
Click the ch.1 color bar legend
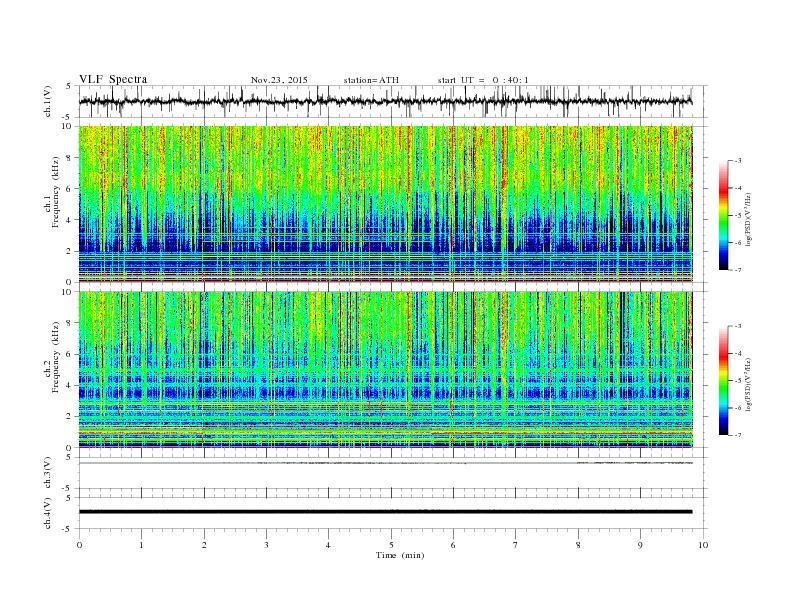click(723, 215)
